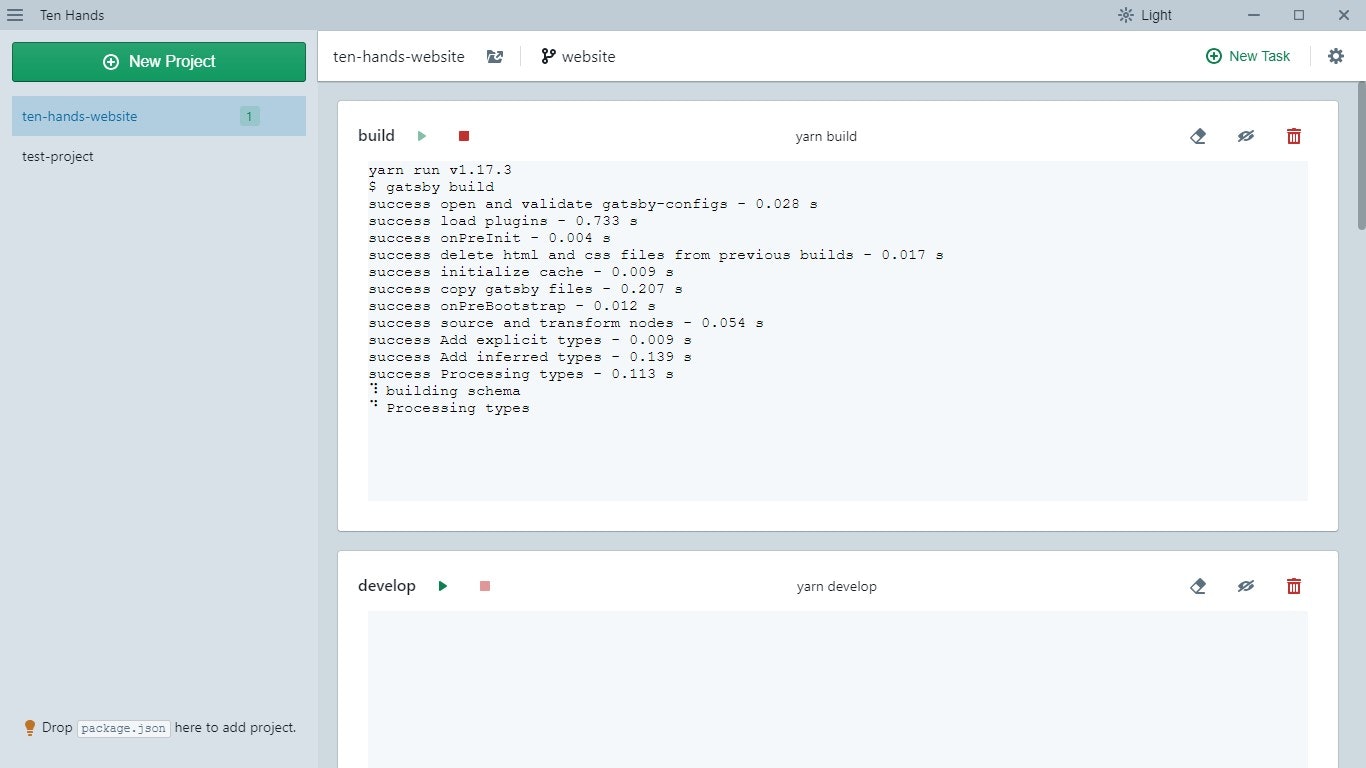Maximize the Ten Hands window
This screenshot has height=768, width=1366.
click(1299, 15)
